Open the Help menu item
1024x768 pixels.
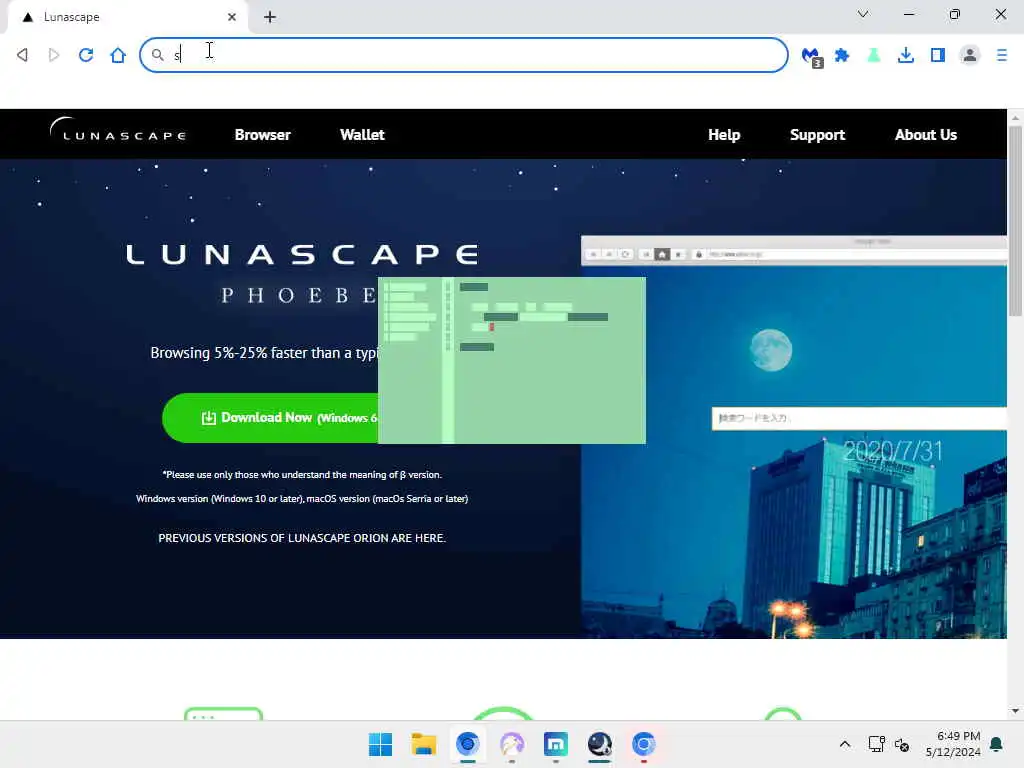(724, 135)
